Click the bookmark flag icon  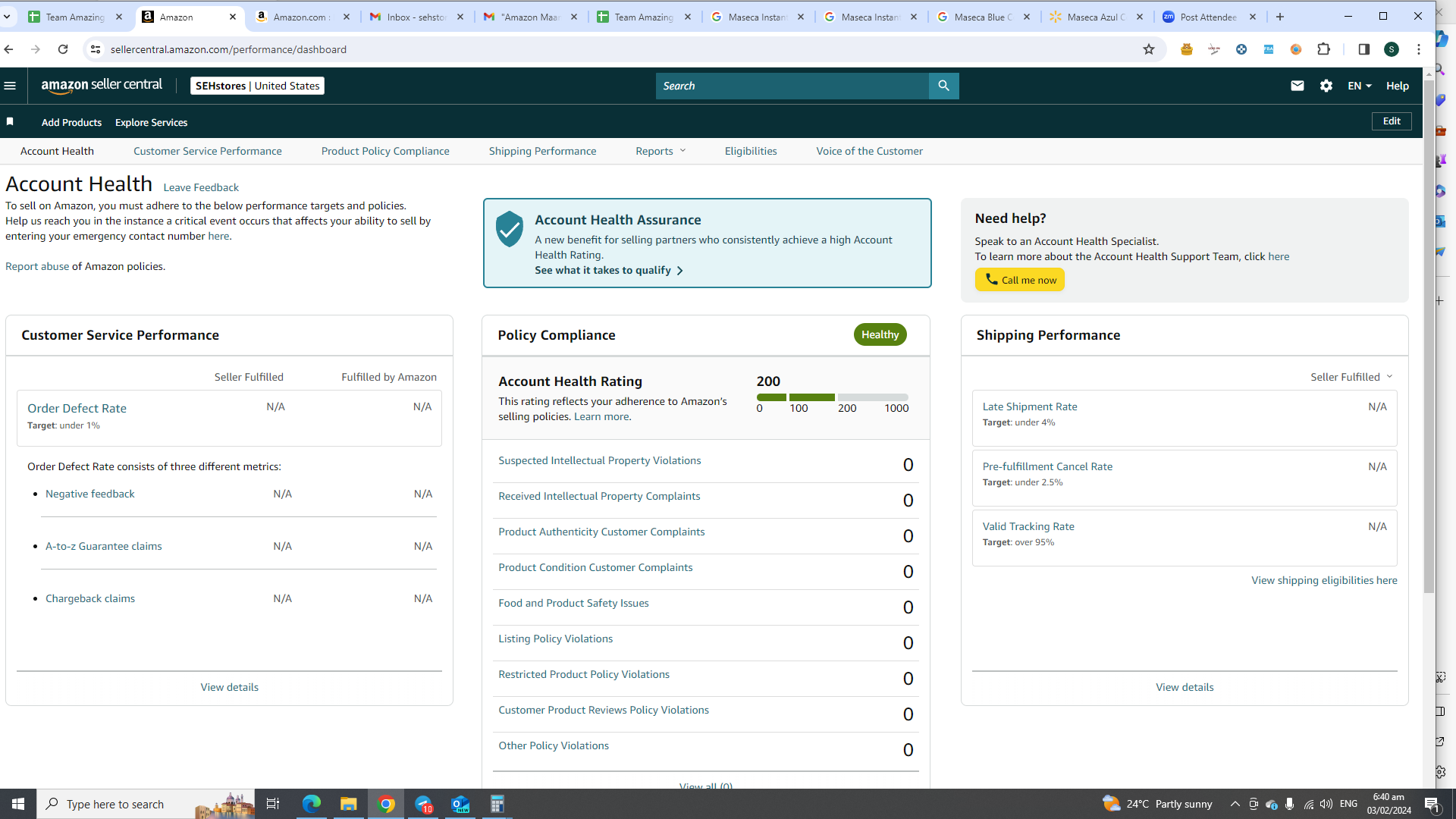(x=10, y=121)
